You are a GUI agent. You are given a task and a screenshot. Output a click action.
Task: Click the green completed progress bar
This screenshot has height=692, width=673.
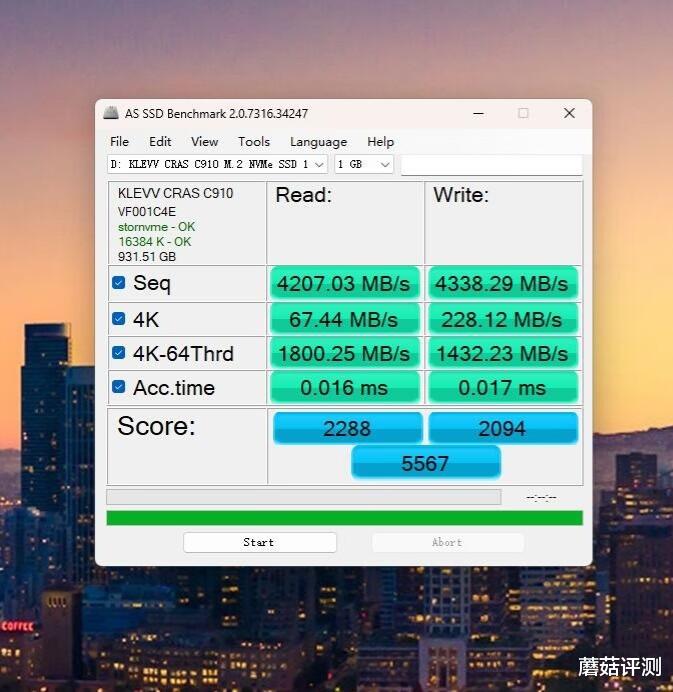point(344,518)
